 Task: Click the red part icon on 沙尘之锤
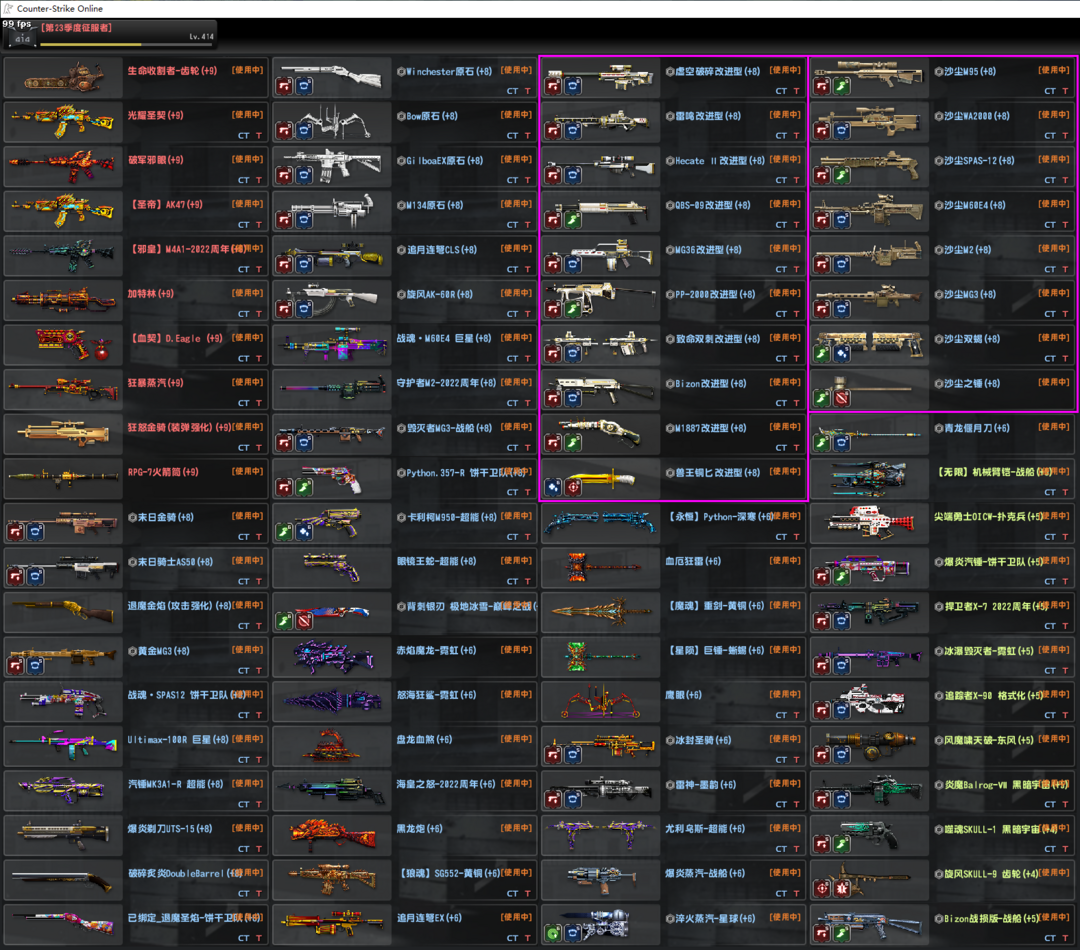click(840, 399)
